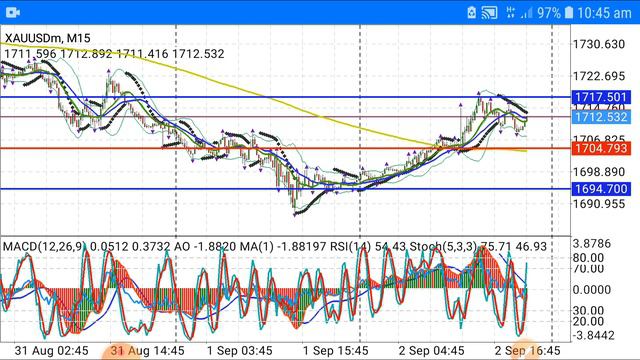The height and width of the screenshot is (360, 640).
Task: Select the XAUUSDm, M15 chart title
Action: (48, 38)
